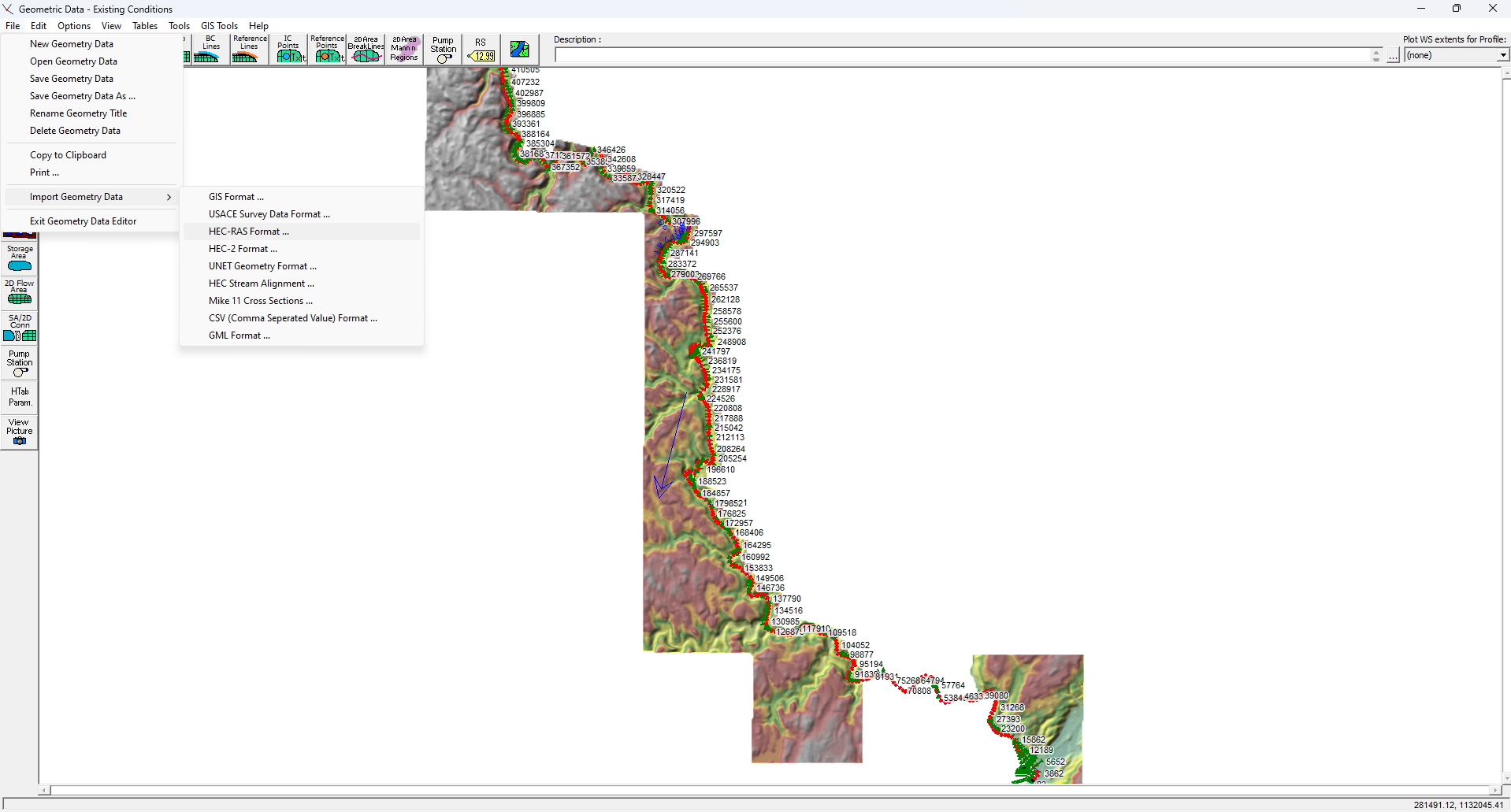Select the 2D Area BreakLines tool
This screenshot has width=1511, height=812.
[x=366, y=49]
